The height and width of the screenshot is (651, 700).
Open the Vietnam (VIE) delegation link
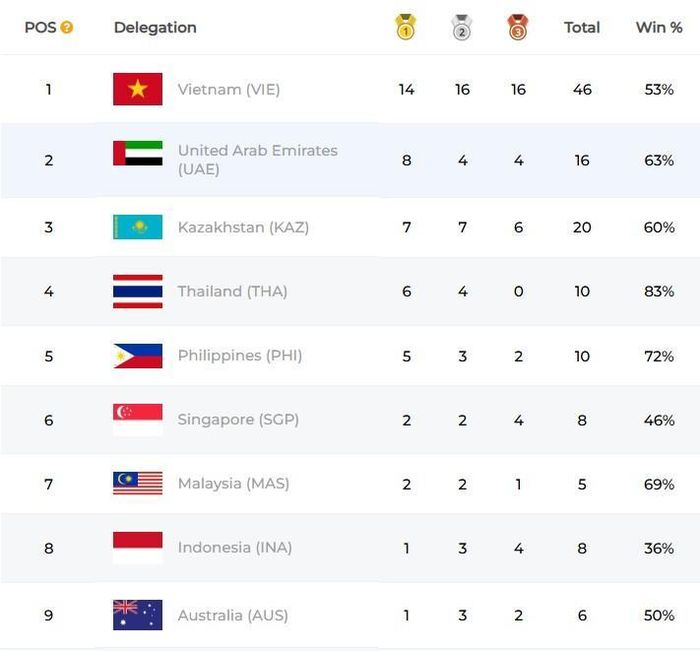coord(229,89)
